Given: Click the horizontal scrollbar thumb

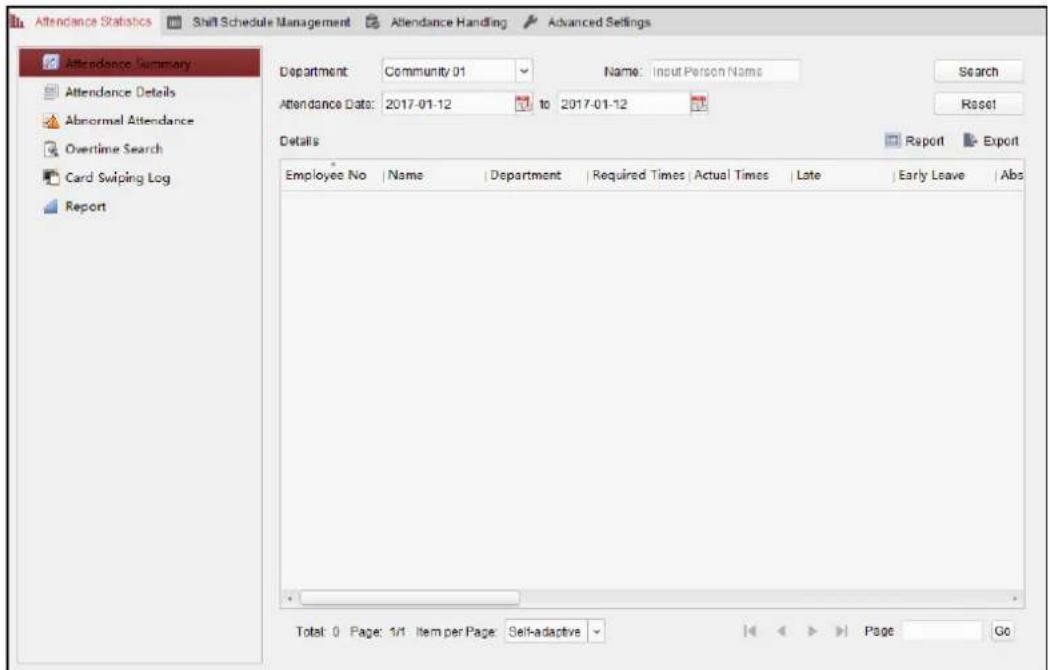Looking at the screenshot, I should [409, 597].
